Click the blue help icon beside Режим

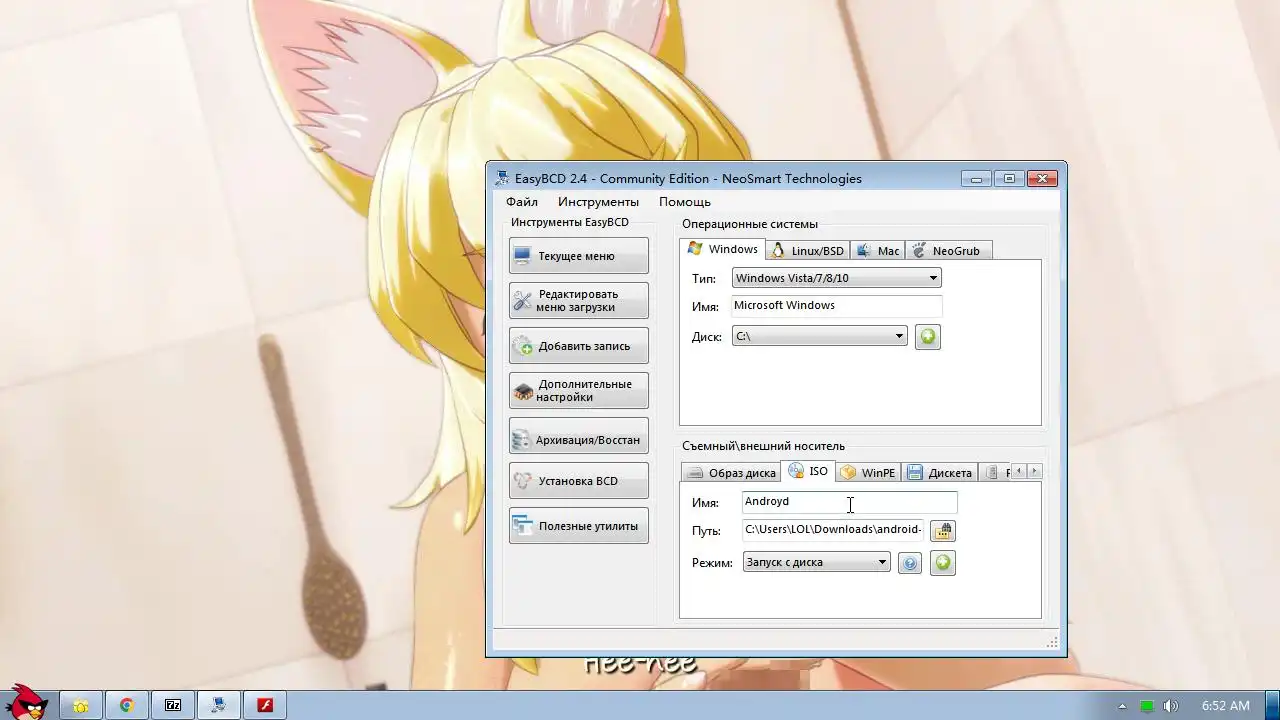tap(910, 563)
